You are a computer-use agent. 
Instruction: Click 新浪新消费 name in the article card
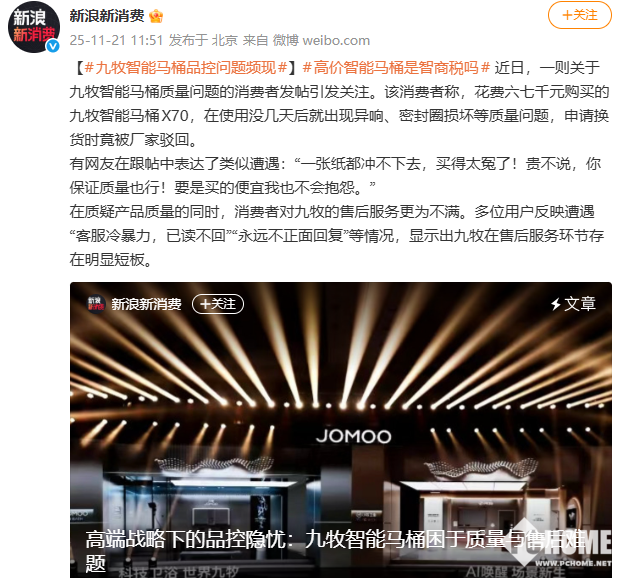pyautogui.click(x=146, y=304)
